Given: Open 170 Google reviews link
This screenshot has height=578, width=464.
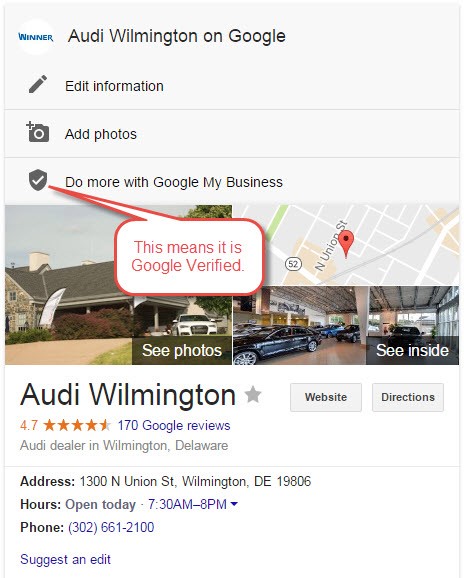Looking at the screenshot, I should 174,425.
